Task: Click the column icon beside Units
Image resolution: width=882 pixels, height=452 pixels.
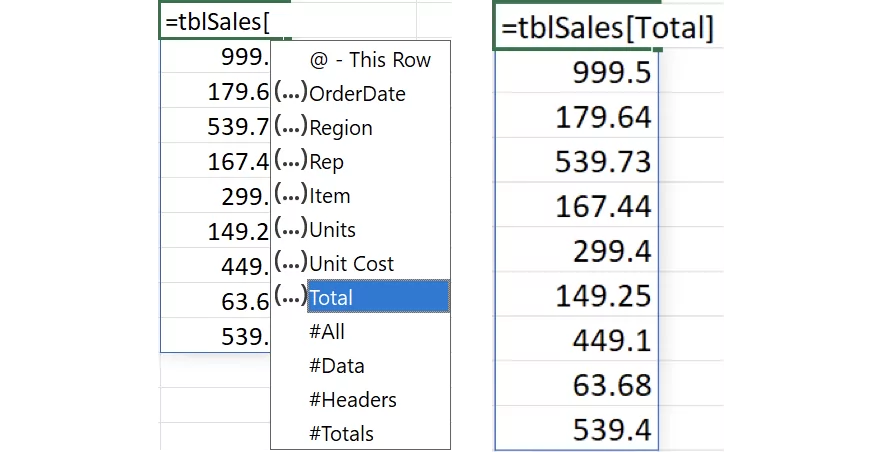Action: click(290, 230)
